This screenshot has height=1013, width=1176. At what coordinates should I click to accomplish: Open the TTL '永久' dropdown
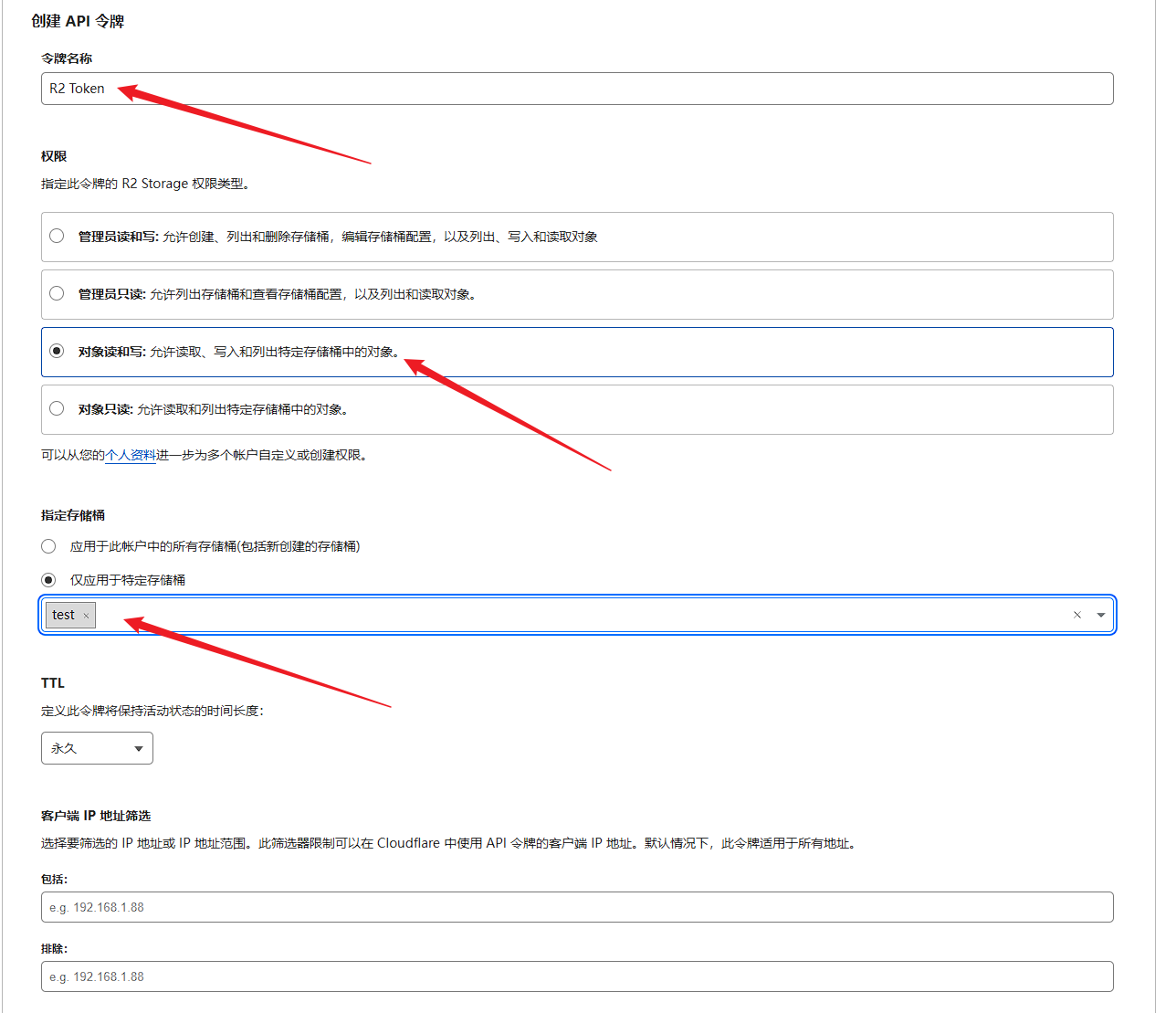coord(97,748)
